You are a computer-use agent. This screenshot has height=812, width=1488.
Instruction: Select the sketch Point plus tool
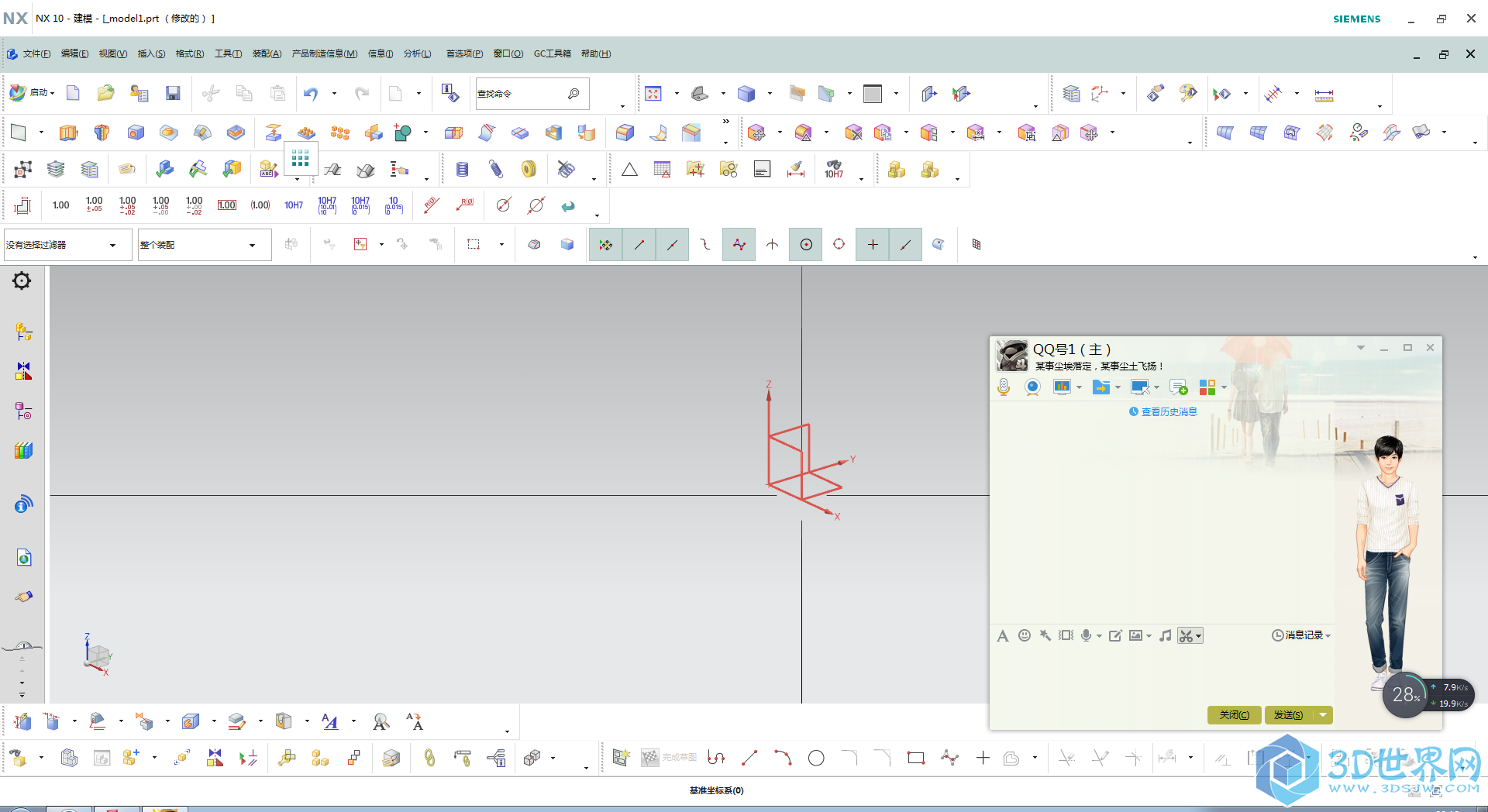pos(983,758)
